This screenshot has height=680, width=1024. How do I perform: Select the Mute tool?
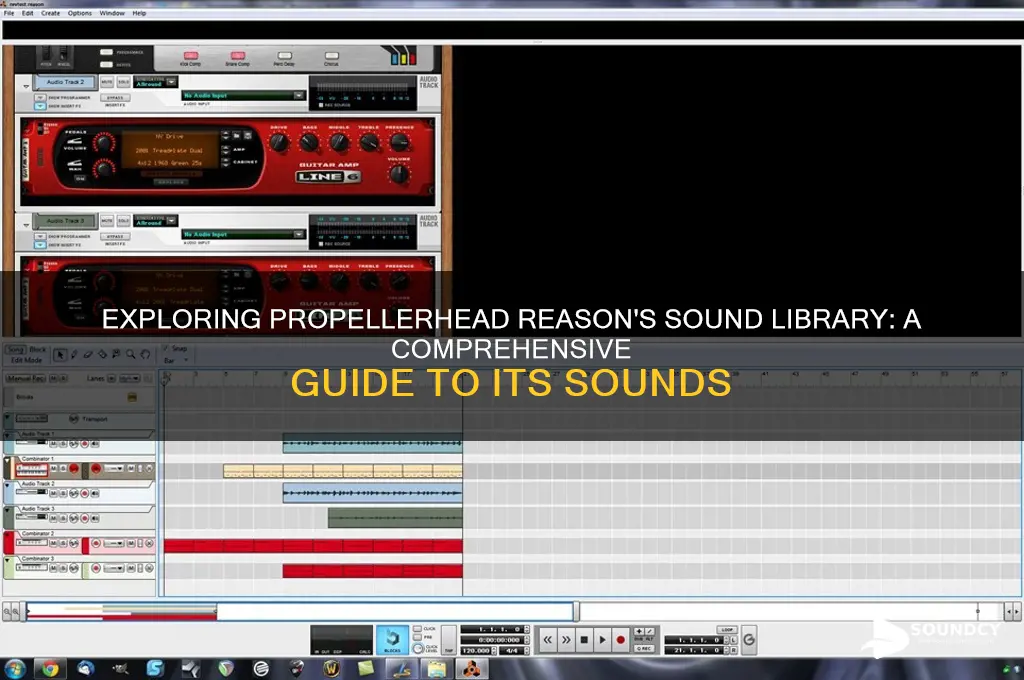pyautogui.click(x=116, y=355)
